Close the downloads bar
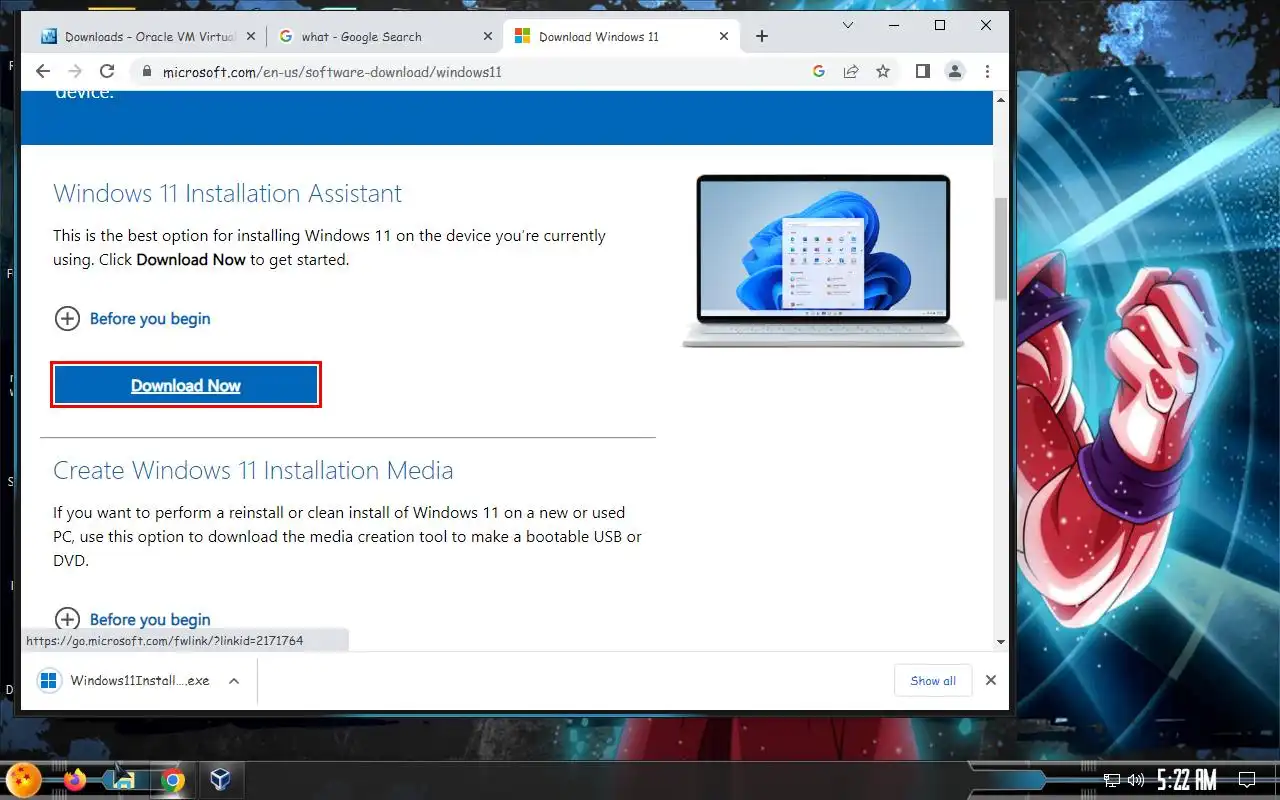Image resolution: width=1280 pixels, height=800 pixels. pyautogui.click(x=991, y=680)
